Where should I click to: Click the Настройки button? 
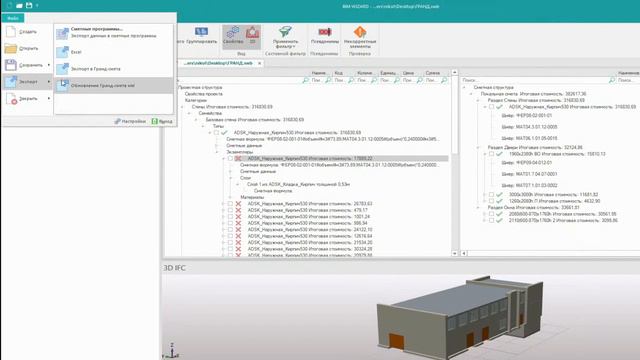pos(130,121)
